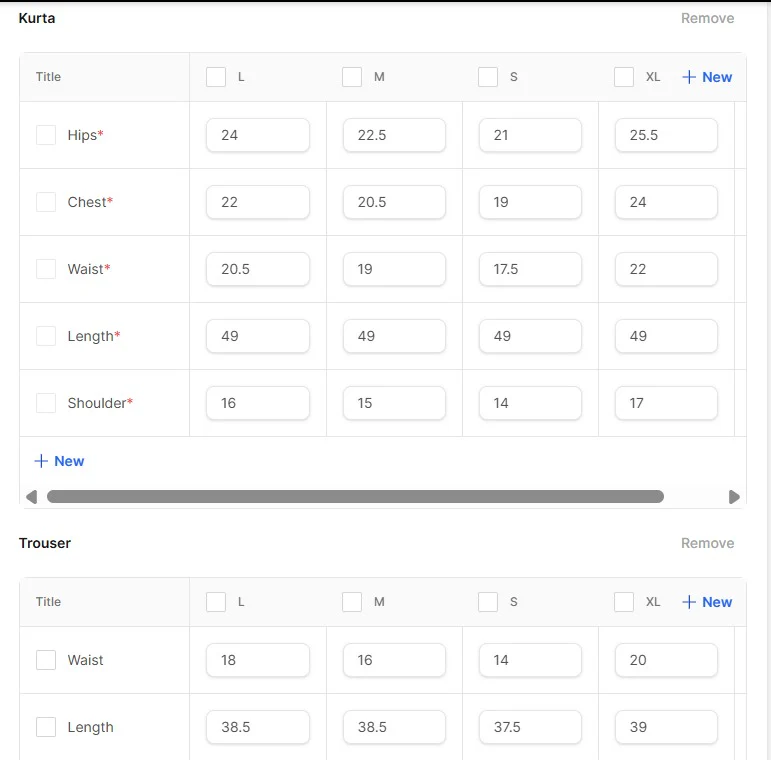Remove the Trouser size chart
The width and height of the screenshot is (771, 760).
(707, 543)
